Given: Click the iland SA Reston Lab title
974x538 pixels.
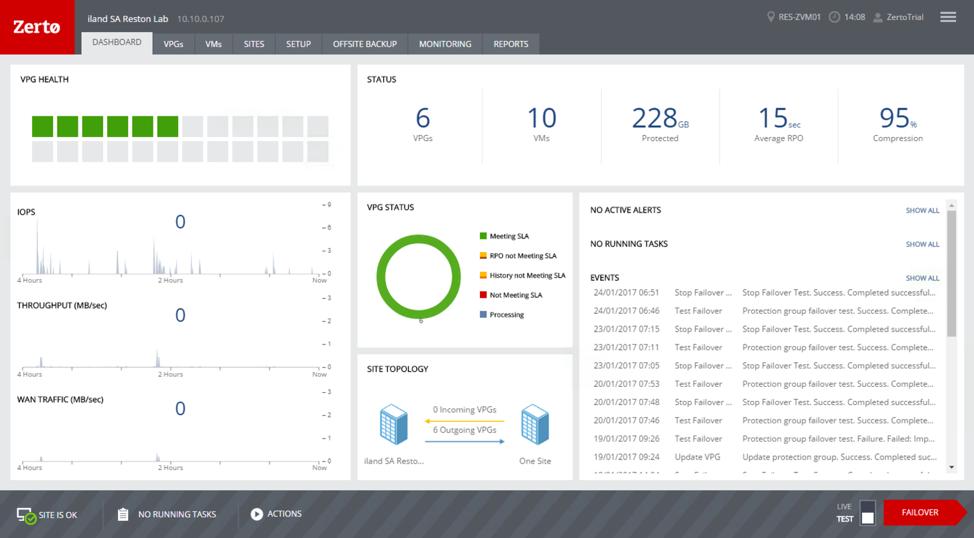Looking at the screenshot, I should (x=128, y=19).
